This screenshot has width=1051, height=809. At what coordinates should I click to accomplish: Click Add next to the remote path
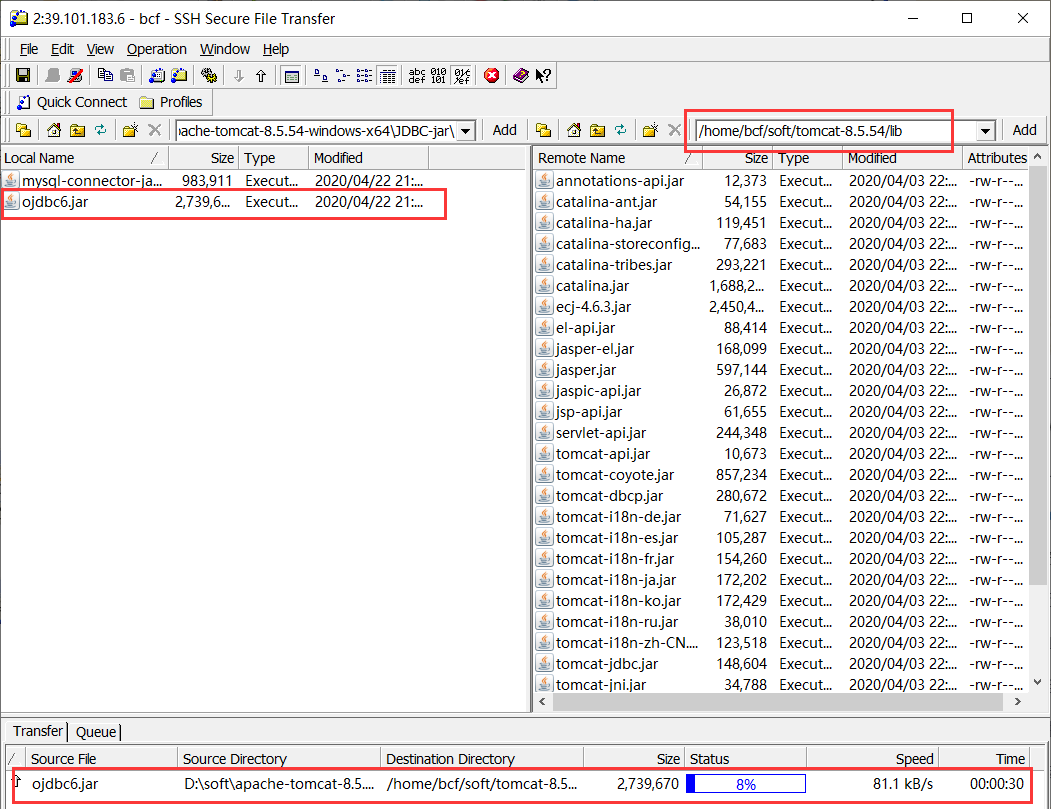[x=1024, y=130]
